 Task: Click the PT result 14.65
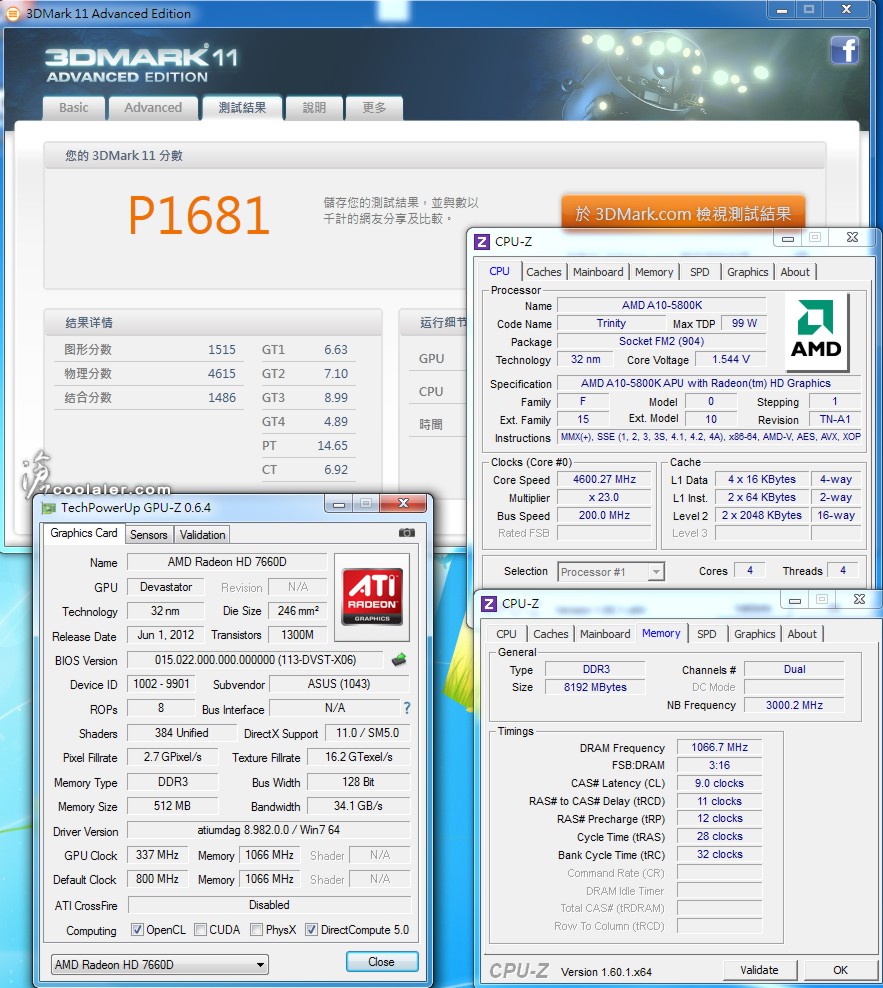click(332, 445)
